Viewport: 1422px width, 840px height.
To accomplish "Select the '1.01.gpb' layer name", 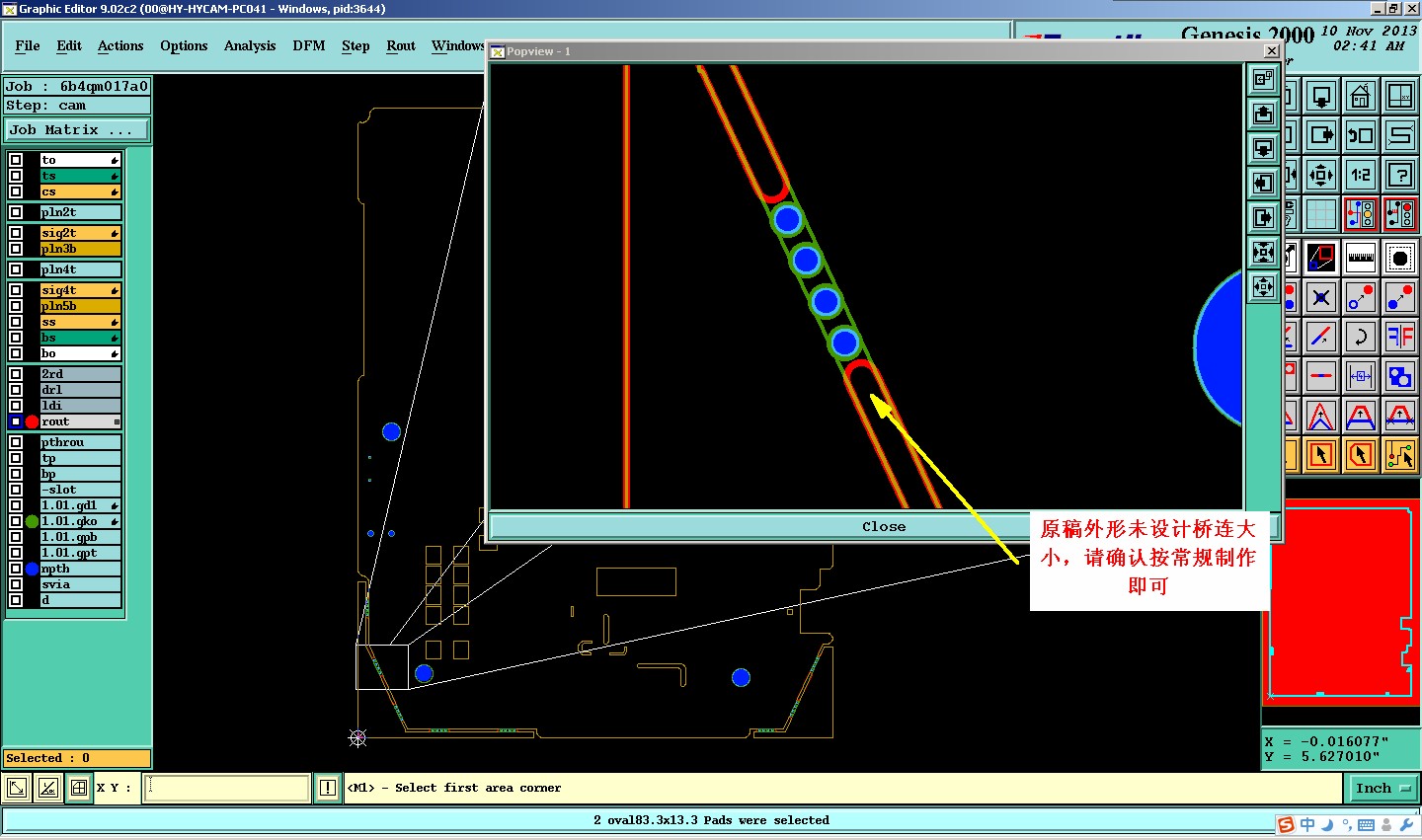I will [81, 537].
